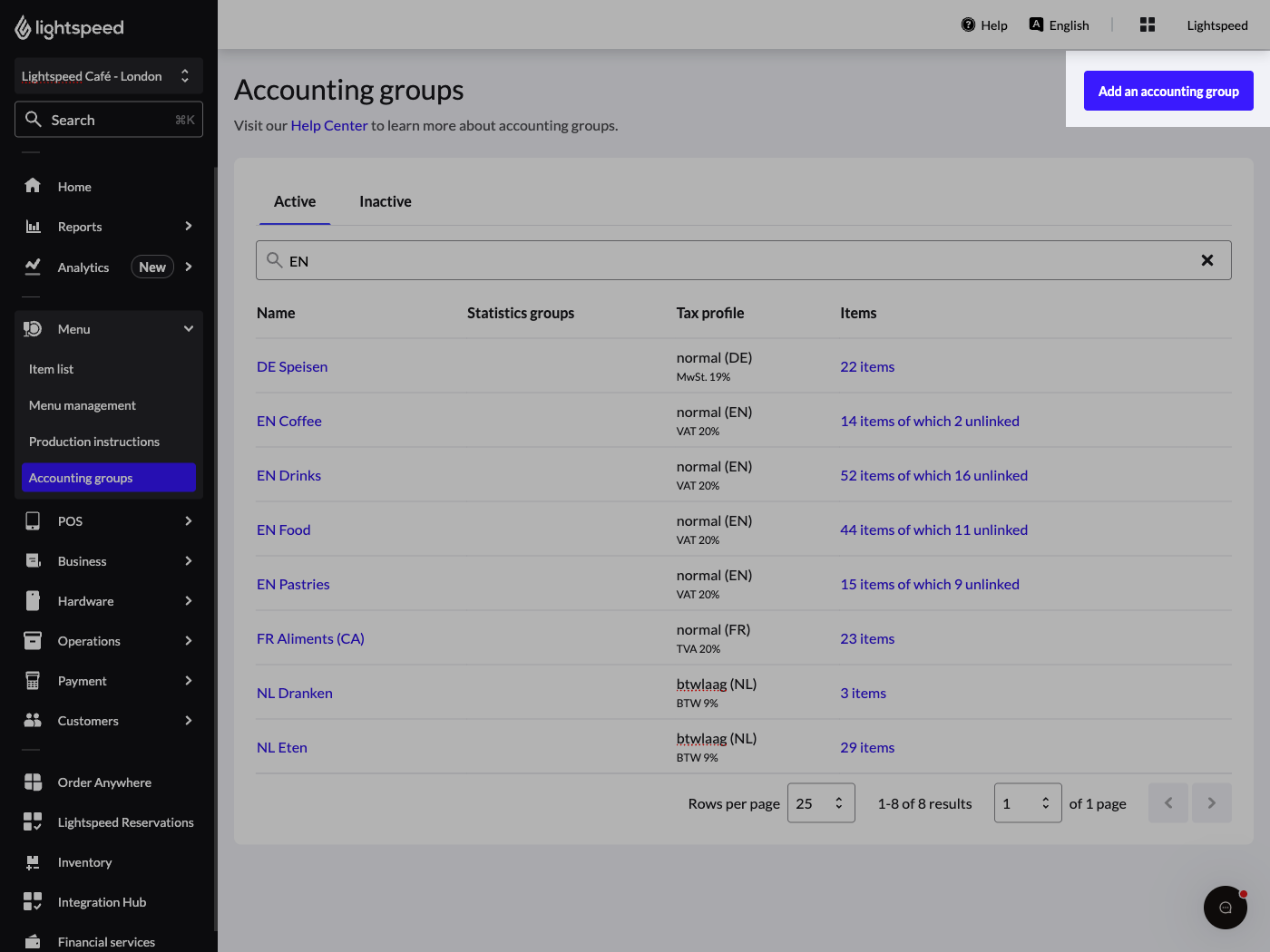Open the Lightspeed Reservations section
1270x952 pixels.
click(124, 822)
